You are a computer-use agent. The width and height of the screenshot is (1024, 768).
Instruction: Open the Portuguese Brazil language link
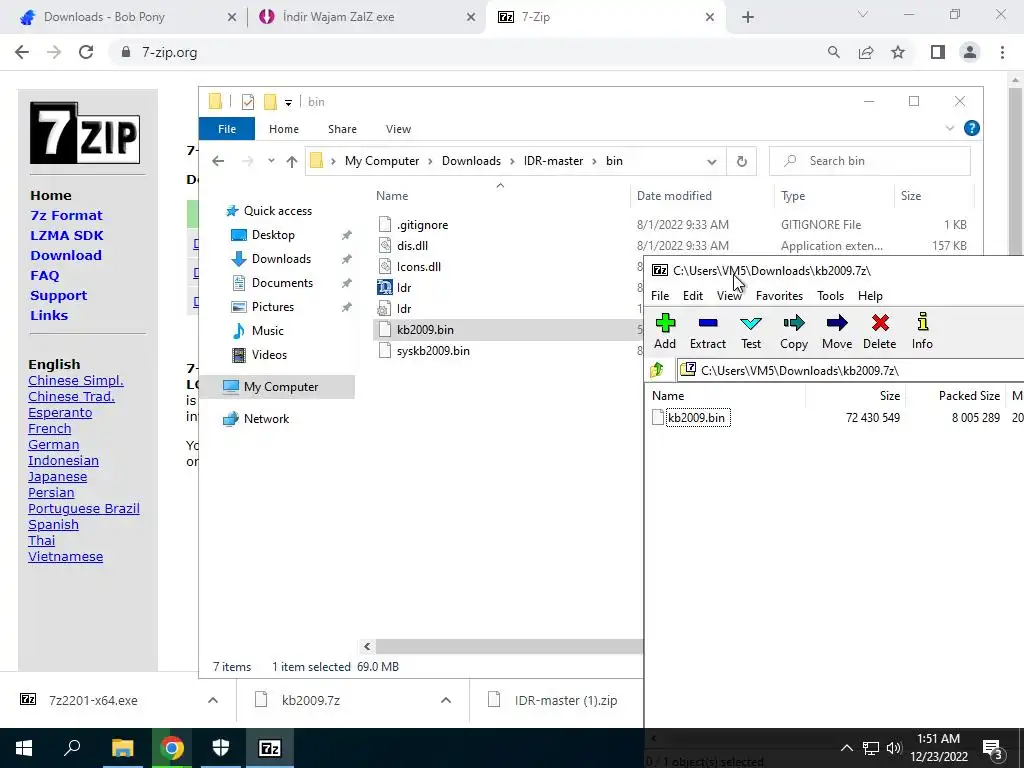pos(84,509)
